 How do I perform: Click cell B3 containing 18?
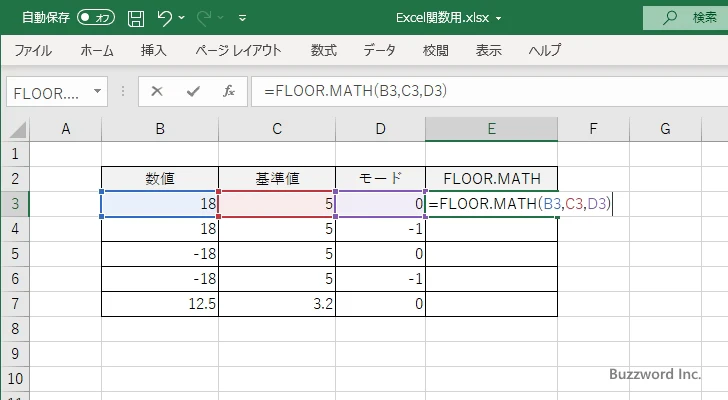click(160, 204)
